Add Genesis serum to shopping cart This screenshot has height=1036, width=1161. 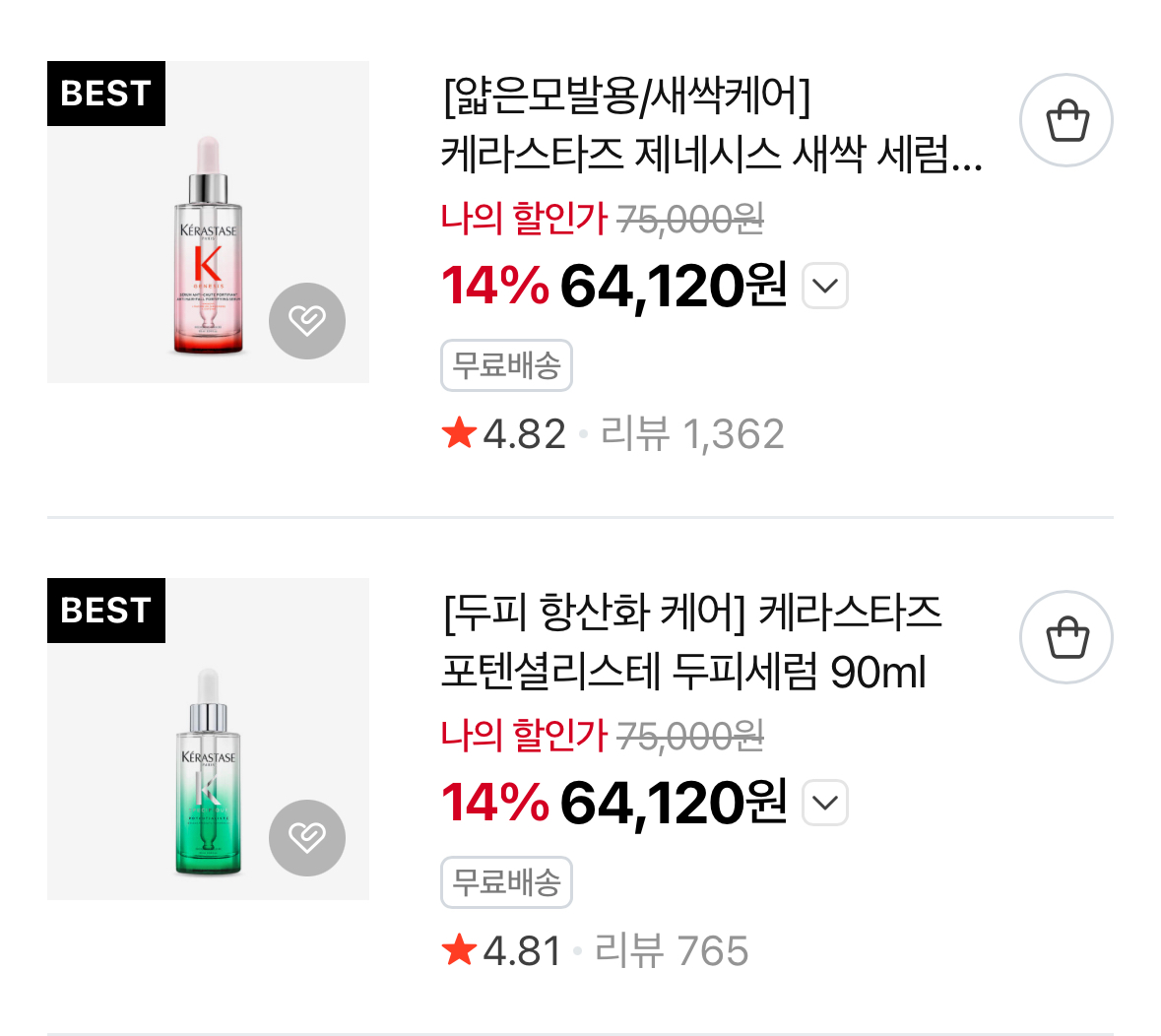pos(1066,121)
